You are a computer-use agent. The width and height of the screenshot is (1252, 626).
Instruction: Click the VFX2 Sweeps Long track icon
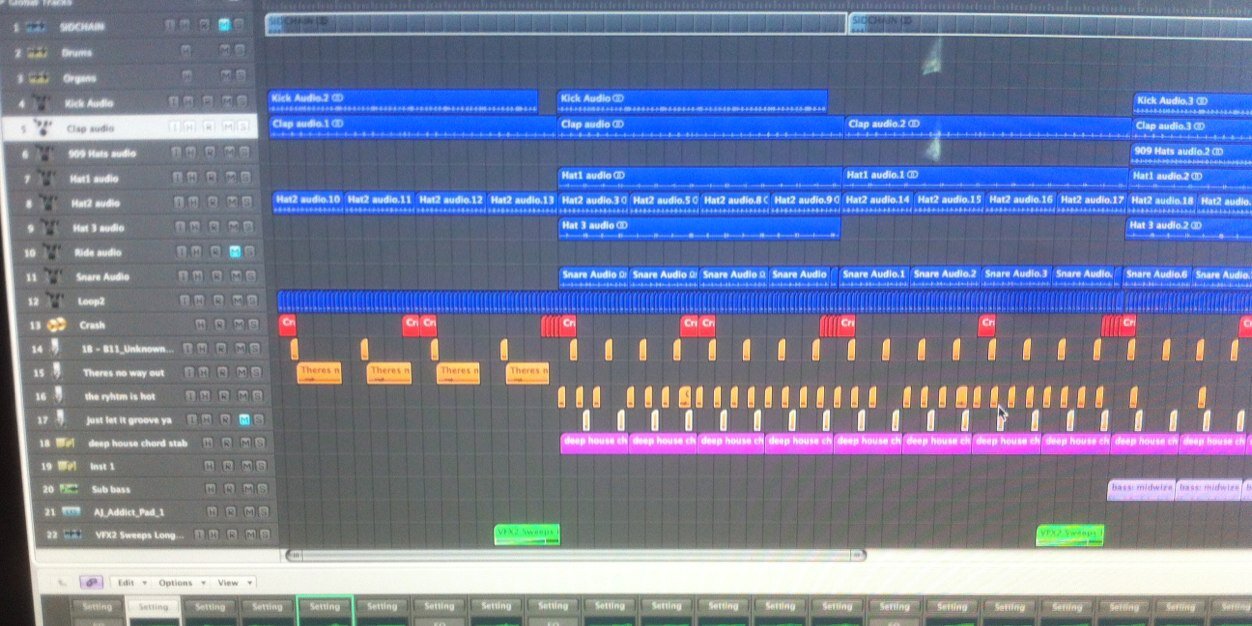click(x=73, y=536)
